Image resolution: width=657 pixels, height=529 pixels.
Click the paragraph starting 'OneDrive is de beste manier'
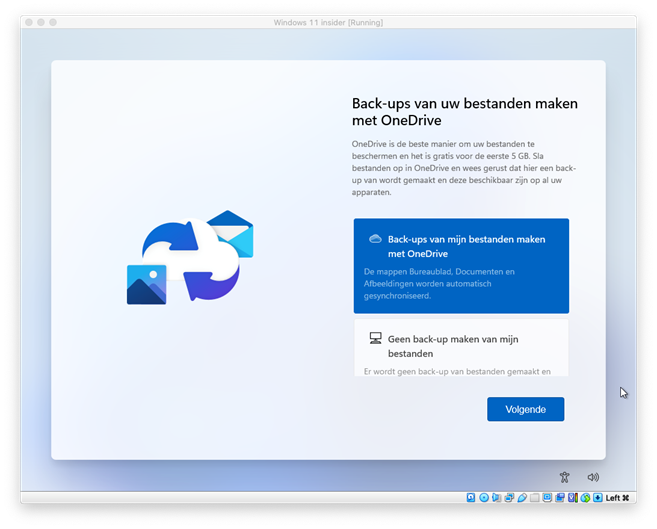(x=464, y=168)
